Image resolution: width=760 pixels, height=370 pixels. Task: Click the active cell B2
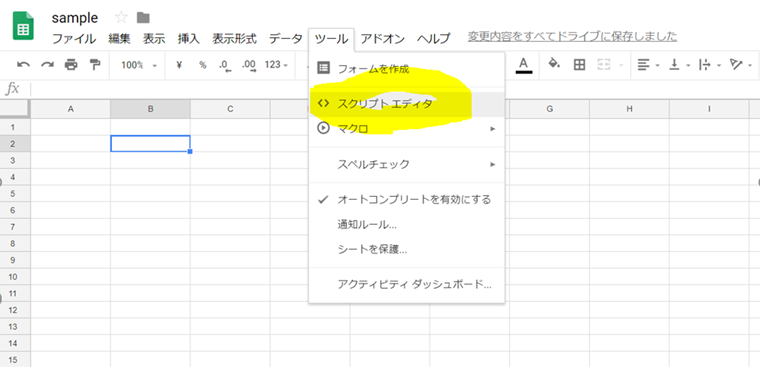click(150, 144)
